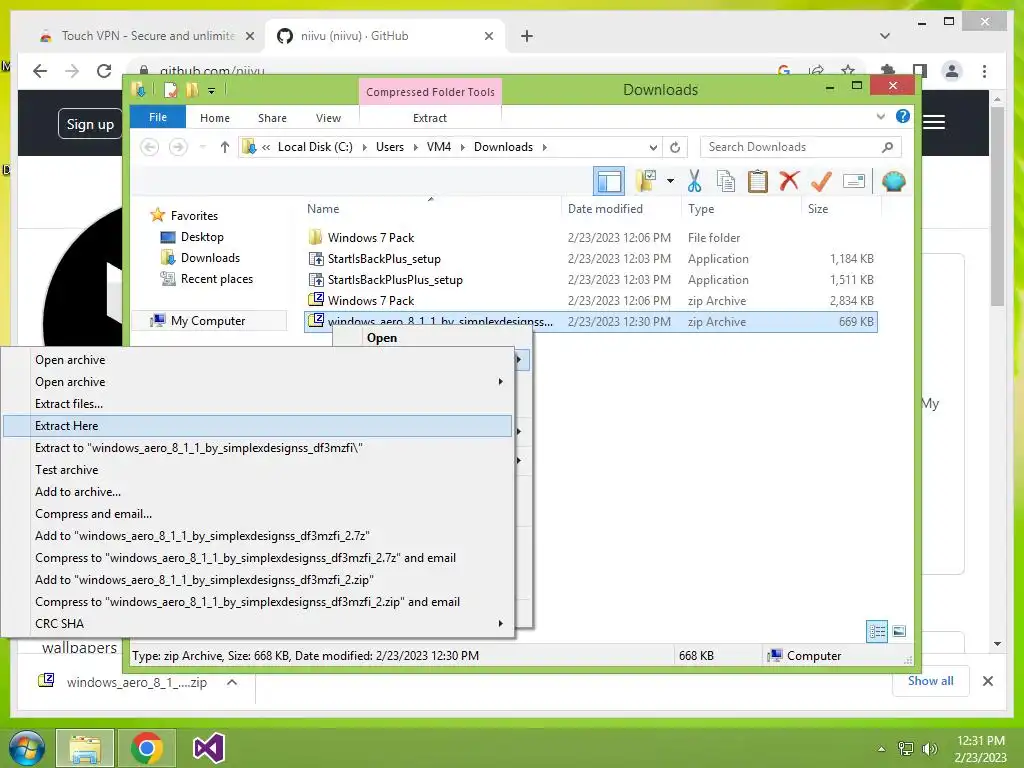The image size is (1024, 768).
Task: Open address bar history dropdown
Action: [652, 148]
